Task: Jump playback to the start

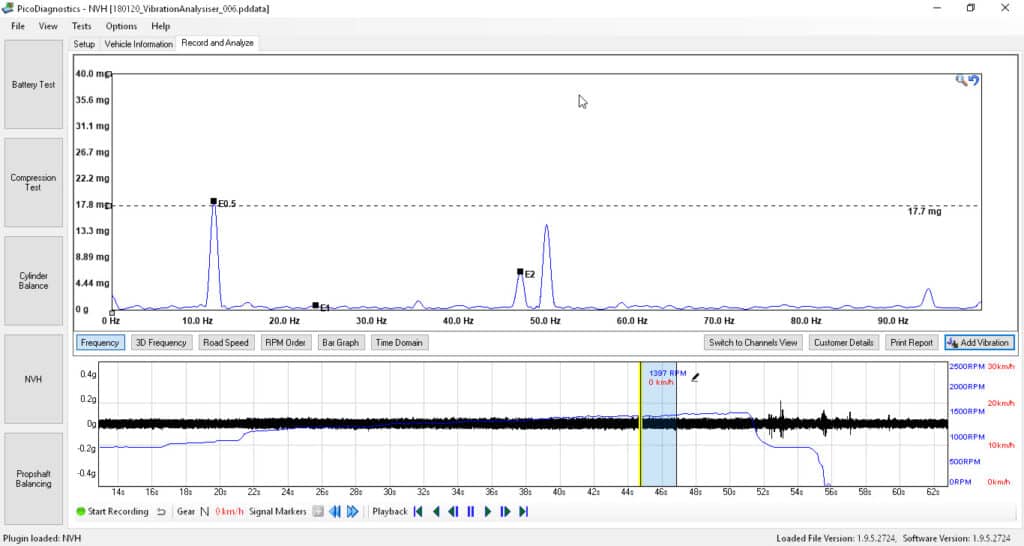Action: pos(418,512)
